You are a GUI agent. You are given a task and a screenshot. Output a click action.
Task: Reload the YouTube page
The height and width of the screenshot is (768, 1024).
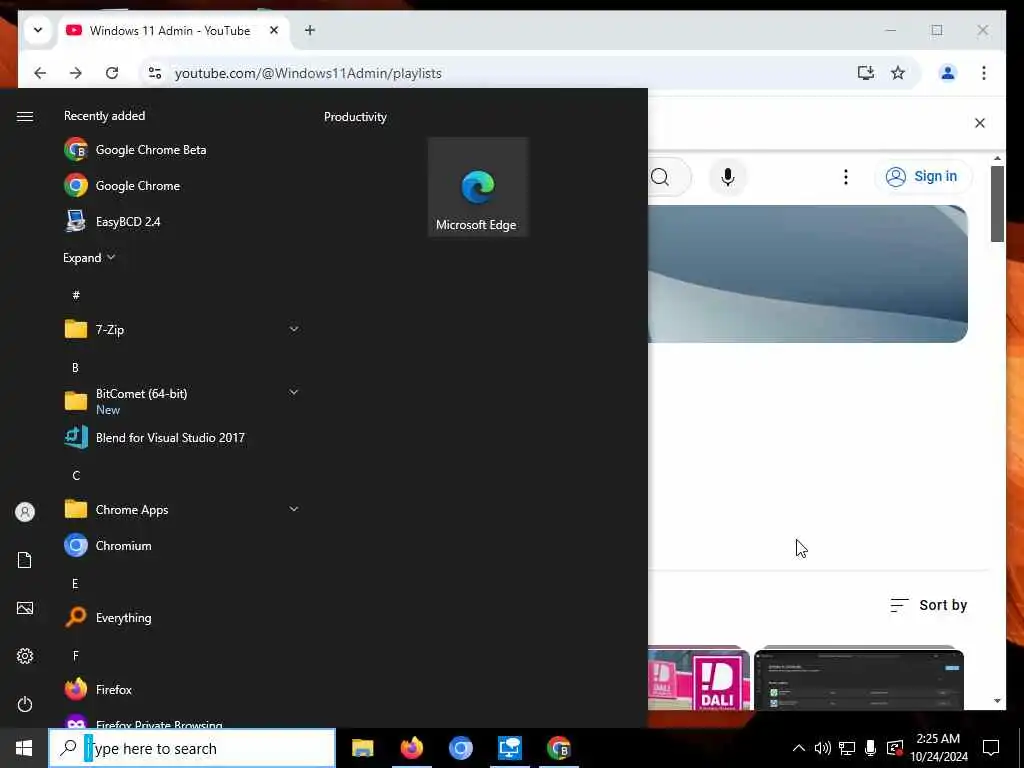point(112,73)
